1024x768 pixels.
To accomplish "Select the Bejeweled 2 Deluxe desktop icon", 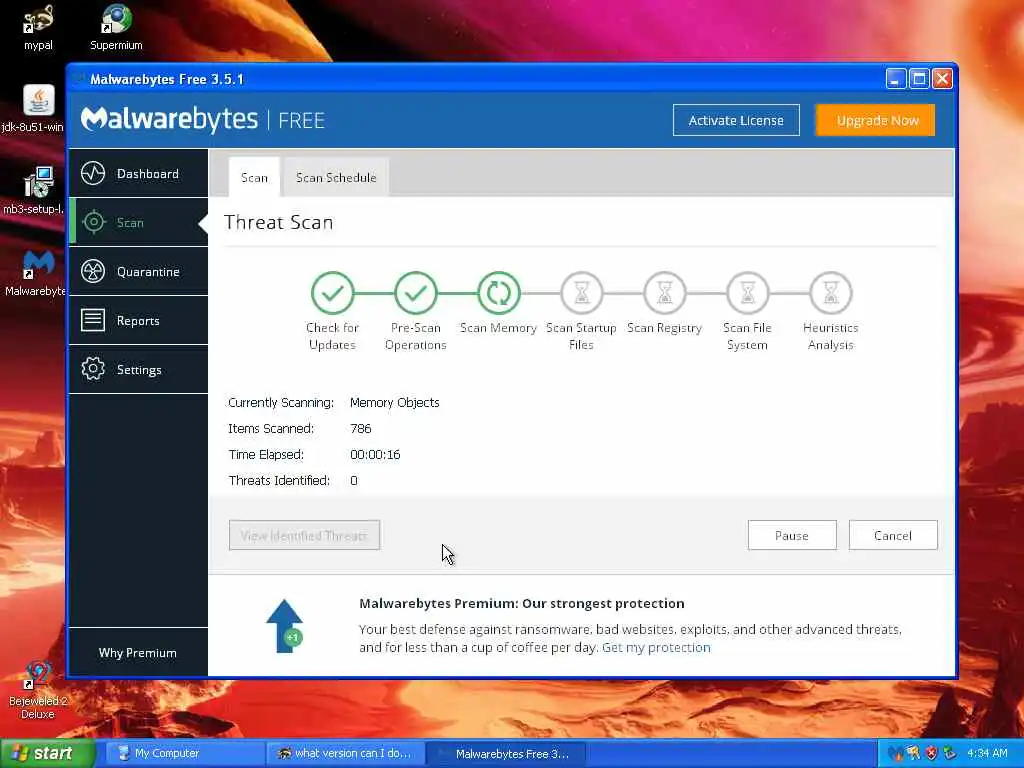I will [38, 676].
